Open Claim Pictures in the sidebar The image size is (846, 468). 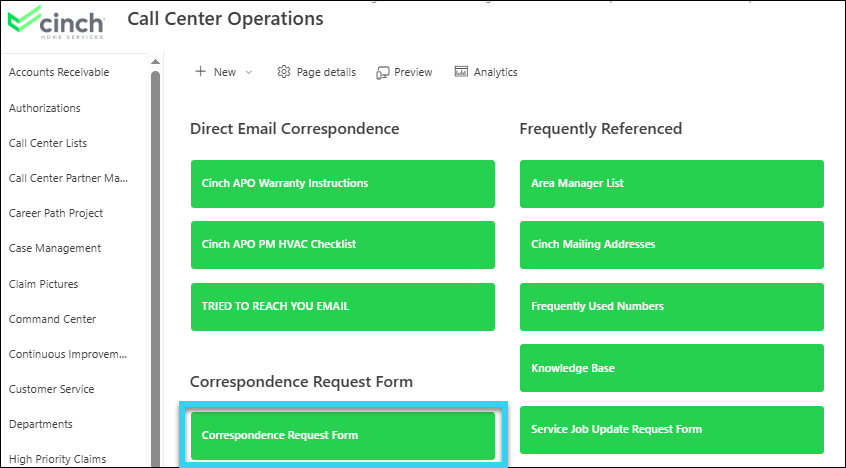coord(44,284)
